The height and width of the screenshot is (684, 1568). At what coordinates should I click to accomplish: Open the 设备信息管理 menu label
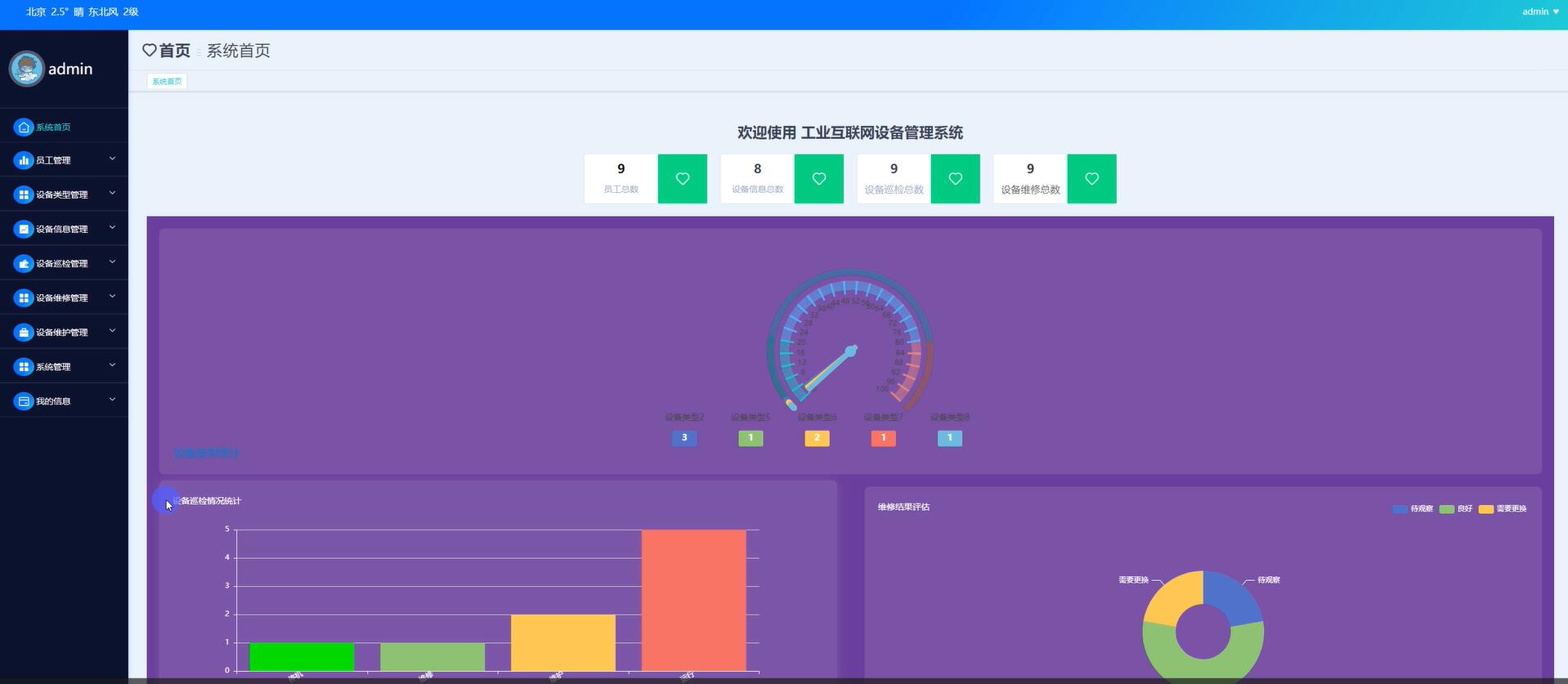pos(62,229)
